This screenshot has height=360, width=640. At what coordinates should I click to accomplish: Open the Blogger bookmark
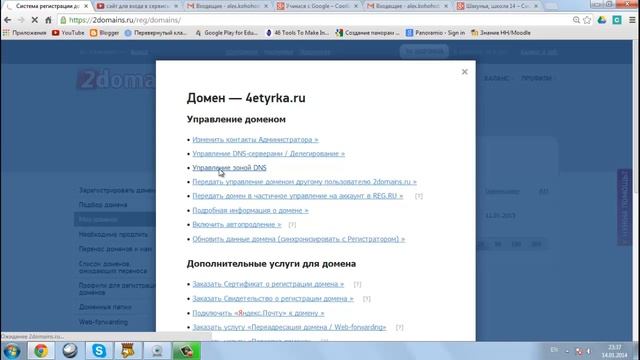coord(104,33)
